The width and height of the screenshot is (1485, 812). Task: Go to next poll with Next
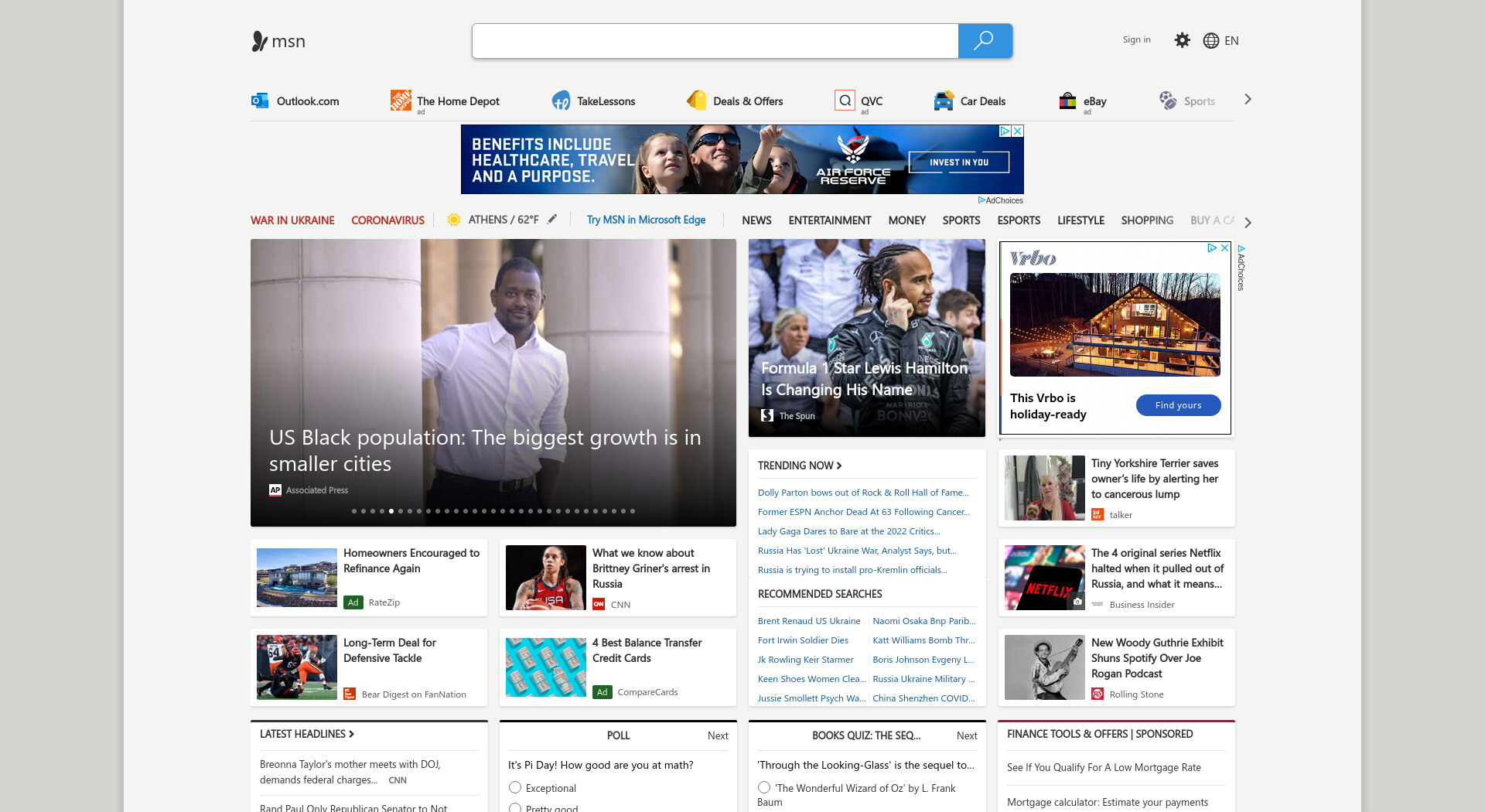click(x=718, y=735)
